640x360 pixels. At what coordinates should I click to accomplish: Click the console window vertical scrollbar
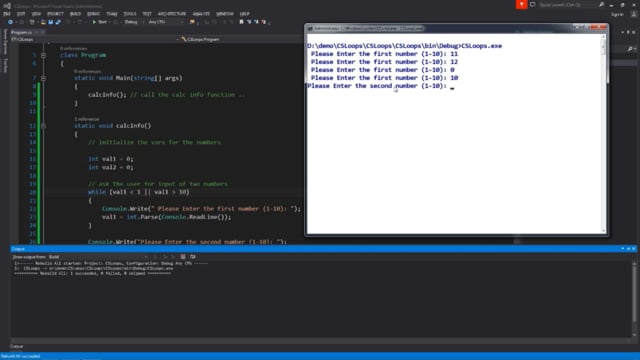pyautogui.click(x=604, y=134)
